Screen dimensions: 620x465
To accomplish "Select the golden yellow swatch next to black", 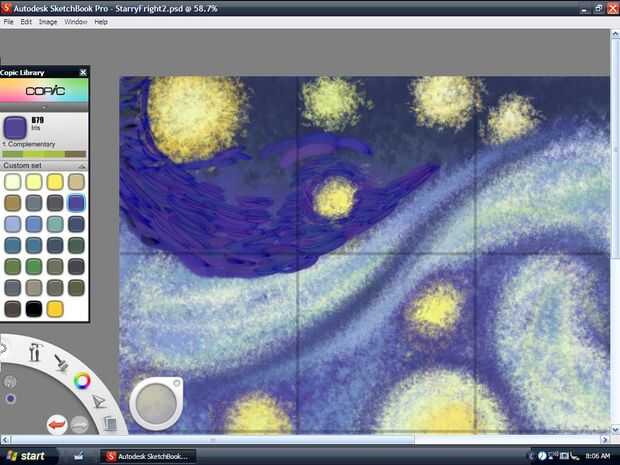I will pyautogui.click(x=55, y=309).
